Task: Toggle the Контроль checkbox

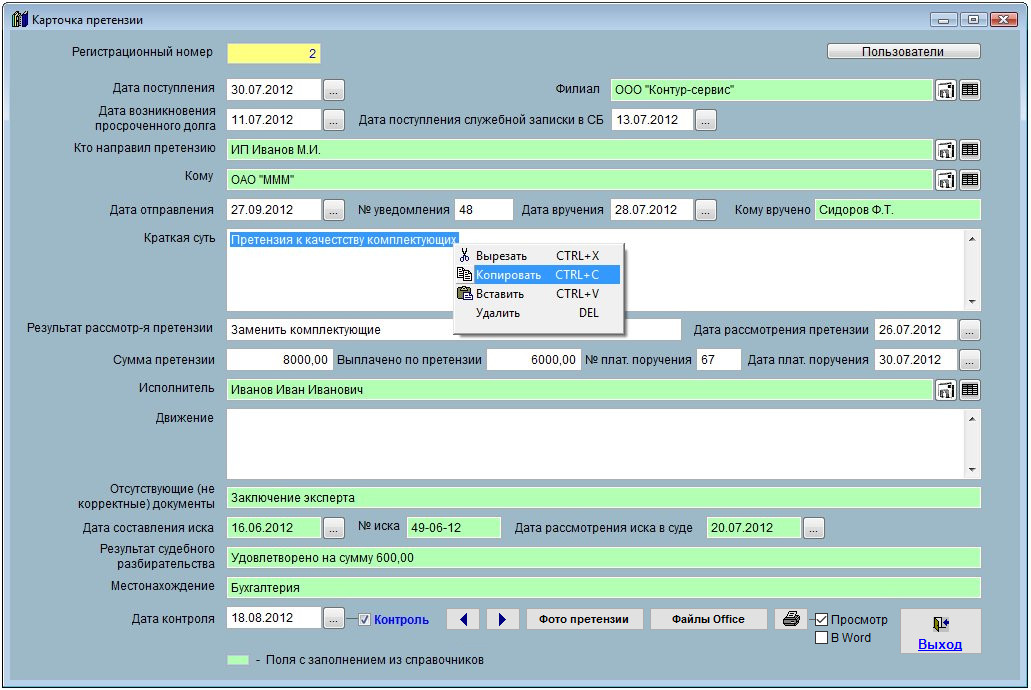Action: (x=365, y=619)
